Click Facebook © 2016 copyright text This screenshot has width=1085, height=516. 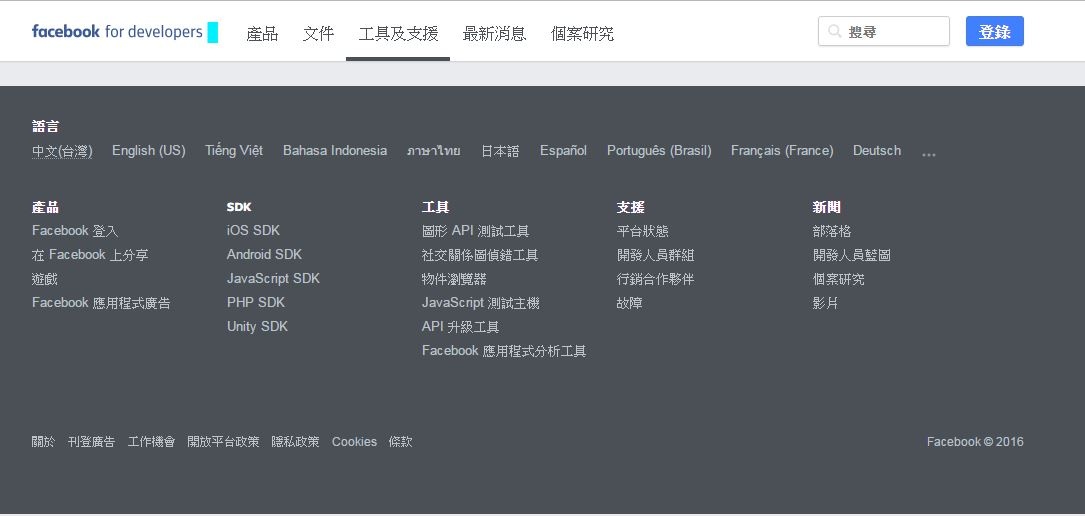[x=975, y=442]
